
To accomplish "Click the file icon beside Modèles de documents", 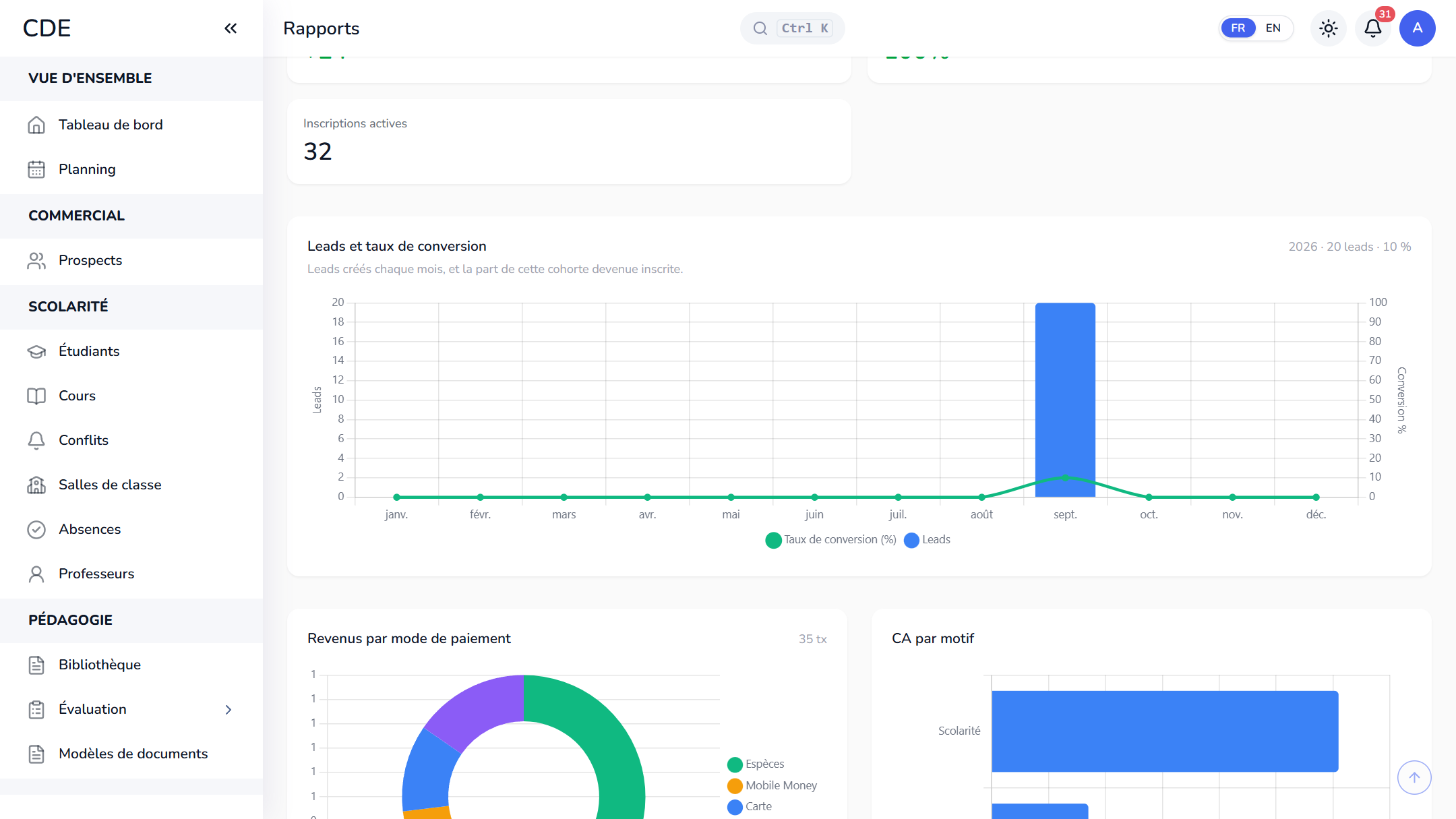I will [36, 754].
